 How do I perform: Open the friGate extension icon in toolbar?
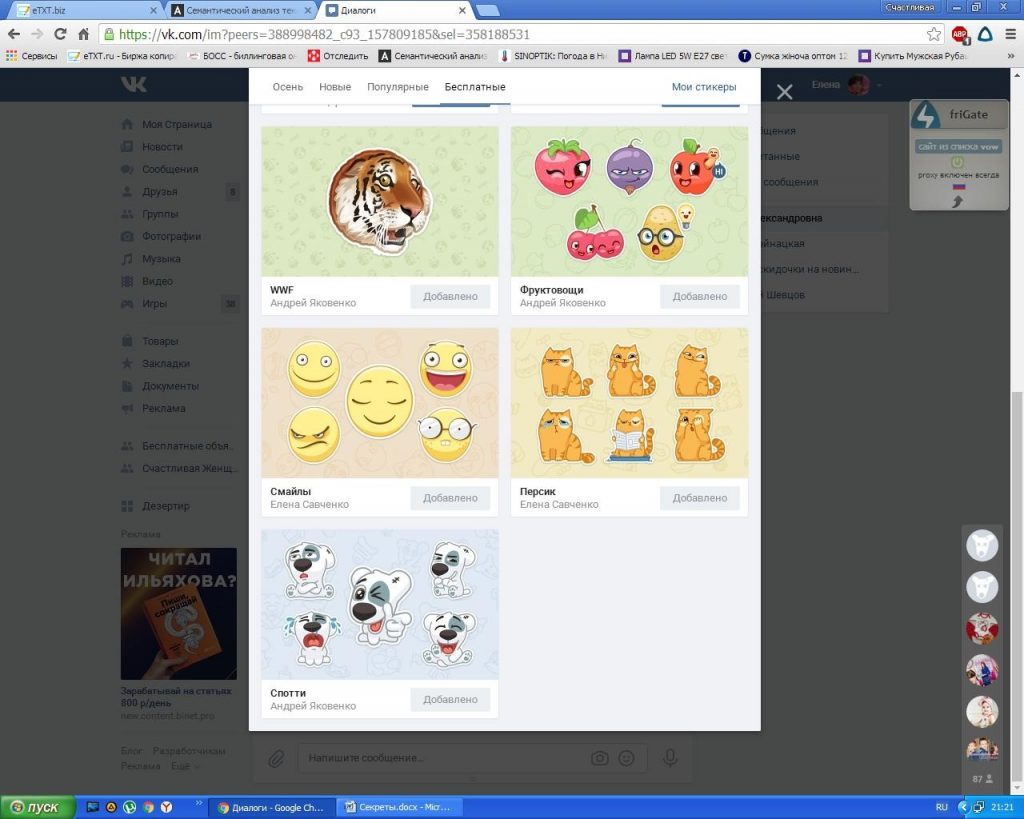coord(984,34)
